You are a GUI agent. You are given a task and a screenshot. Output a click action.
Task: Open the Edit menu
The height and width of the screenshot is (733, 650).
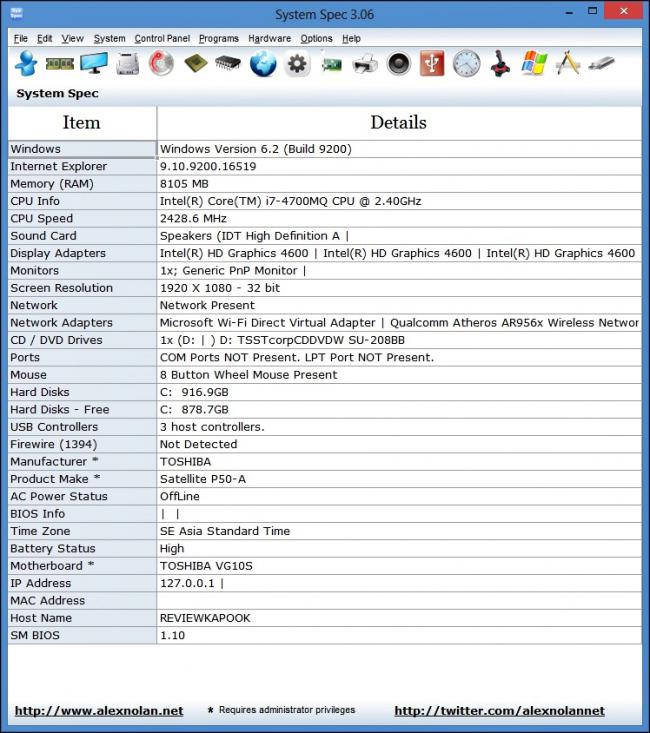44,38
